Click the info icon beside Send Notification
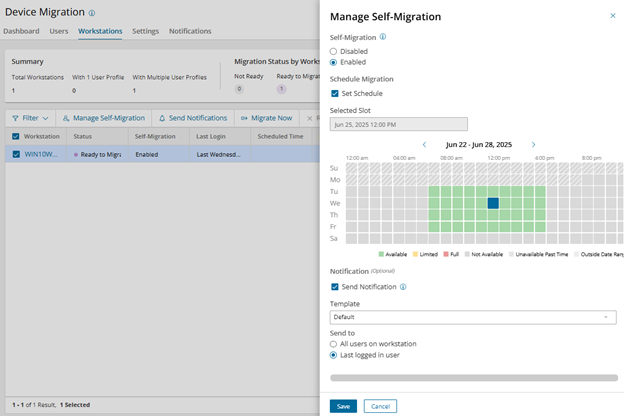 (x=403, y=287)
